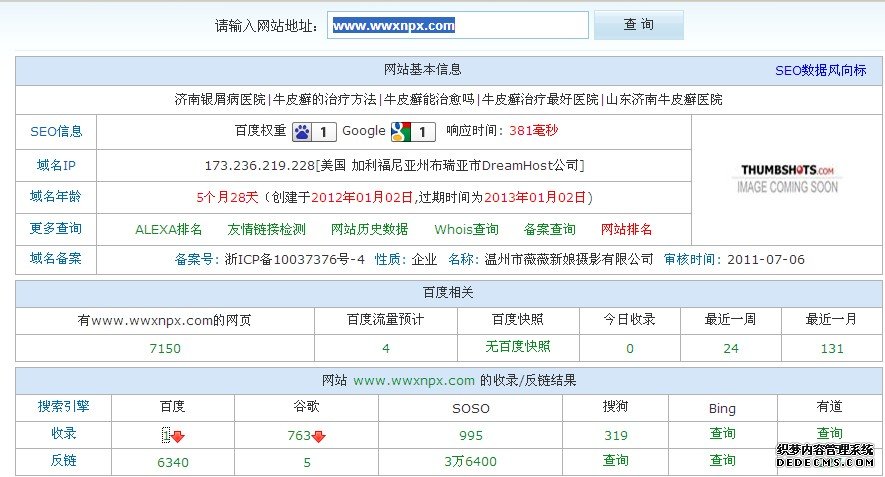This screenshot has width=885, height=477.
Task: Click the 有道 column header
Action: (830, 406)
